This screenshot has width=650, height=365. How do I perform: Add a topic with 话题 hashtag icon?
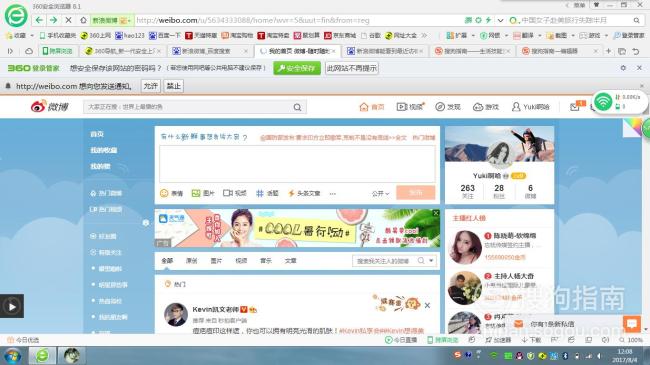[x=267, y=193]
